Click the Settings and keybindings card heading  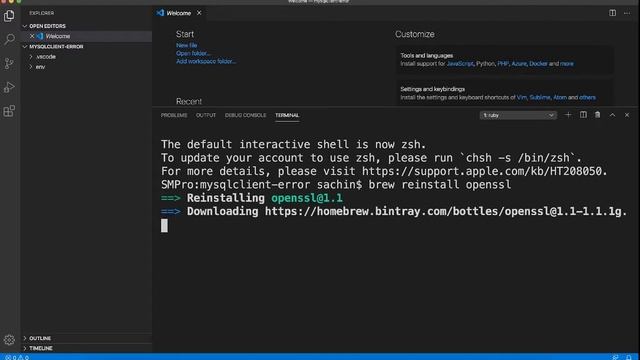432,89
